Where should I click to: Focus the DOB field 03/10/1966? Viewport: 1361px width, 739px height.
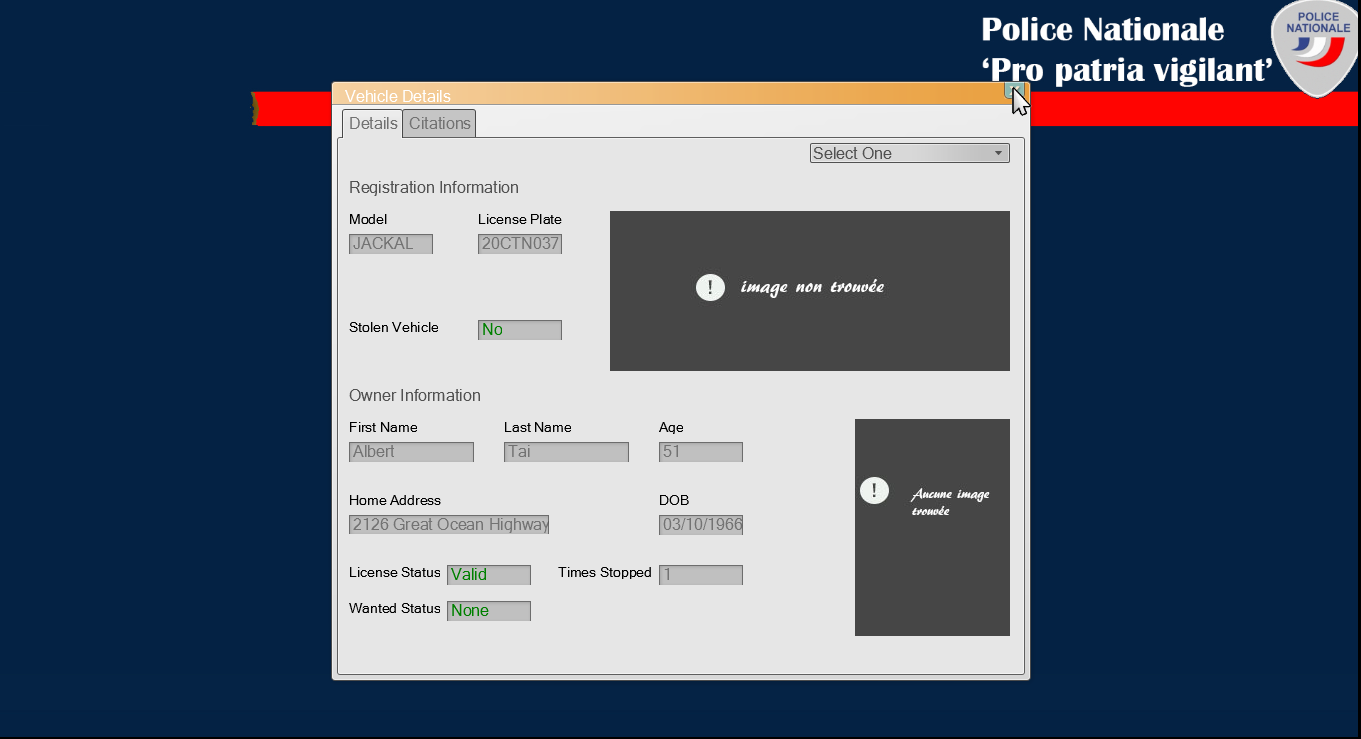point(700,525)
